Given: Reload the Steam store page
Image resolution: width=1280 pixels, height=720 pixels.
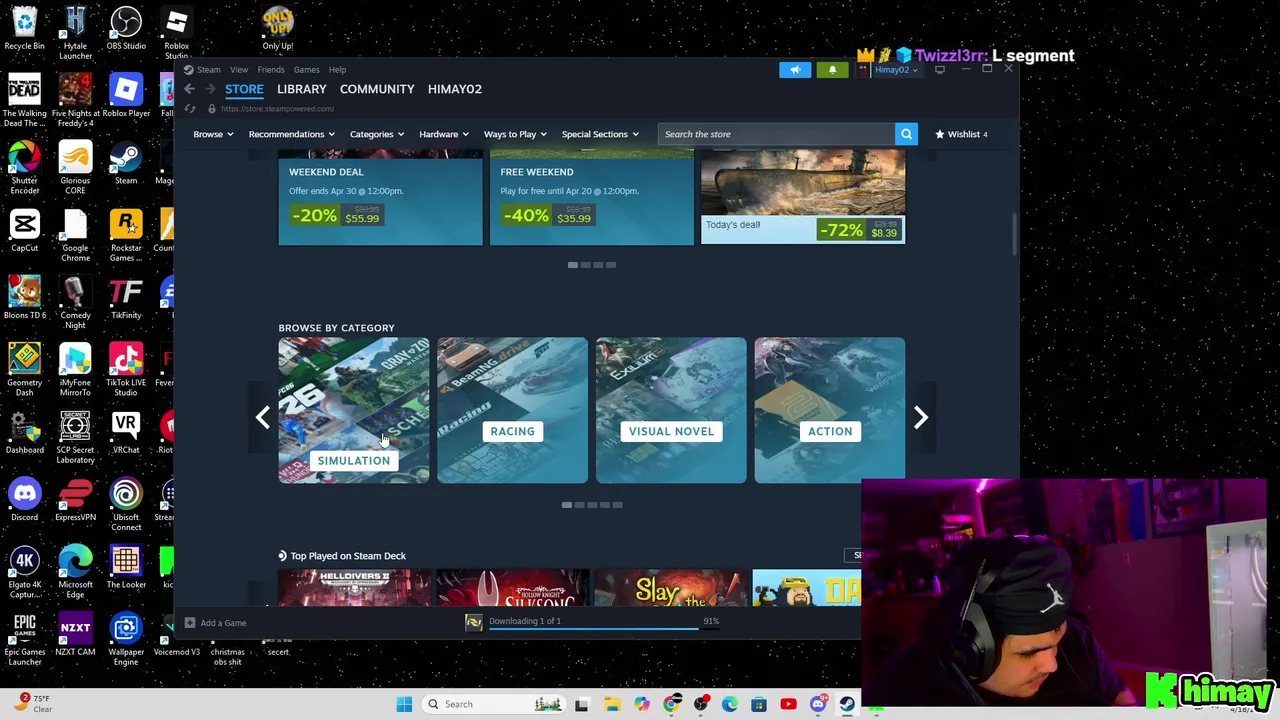Looking at the screenshot, I should [190, 109].
